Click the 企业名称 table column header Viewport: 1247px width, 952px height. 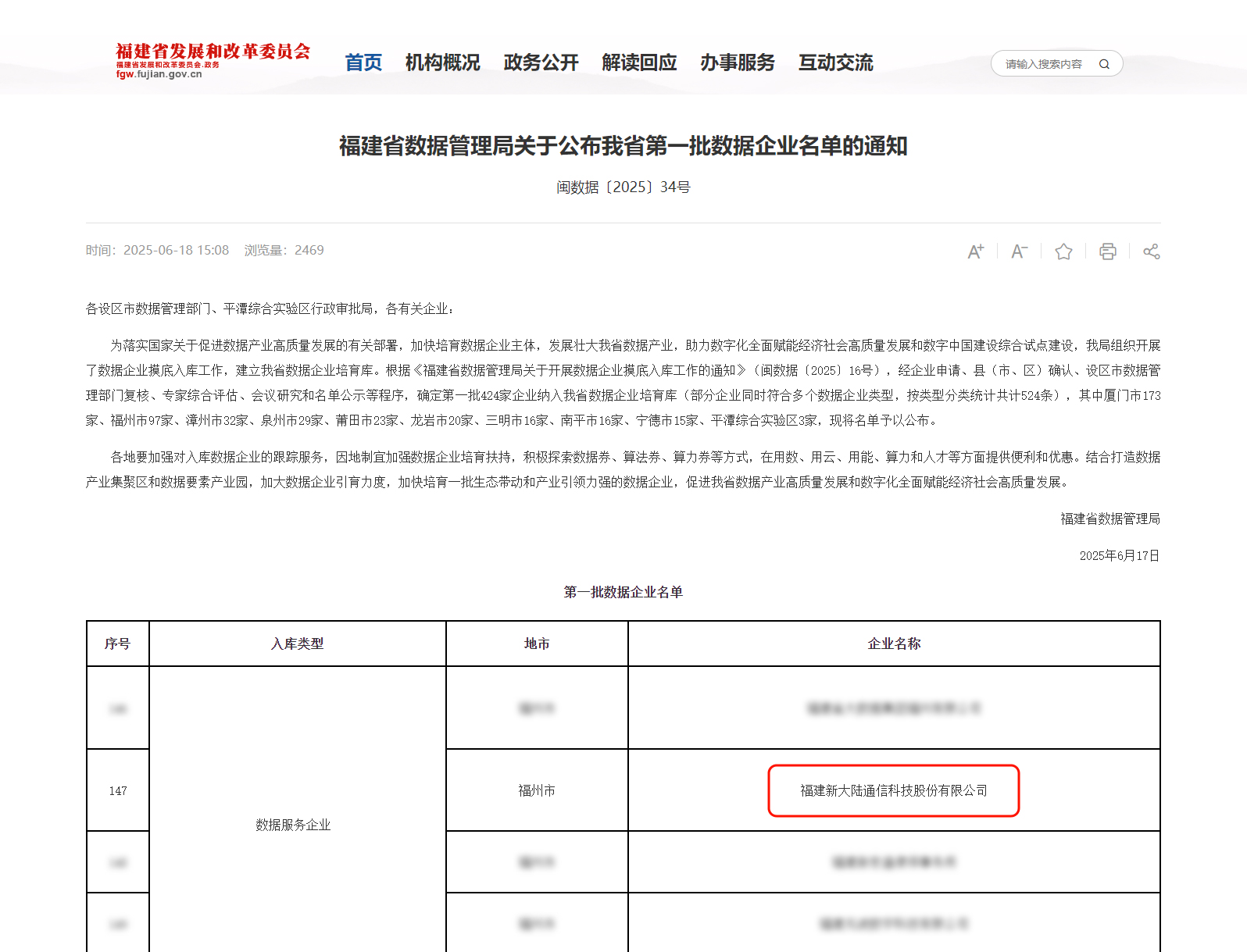point(894,644)
